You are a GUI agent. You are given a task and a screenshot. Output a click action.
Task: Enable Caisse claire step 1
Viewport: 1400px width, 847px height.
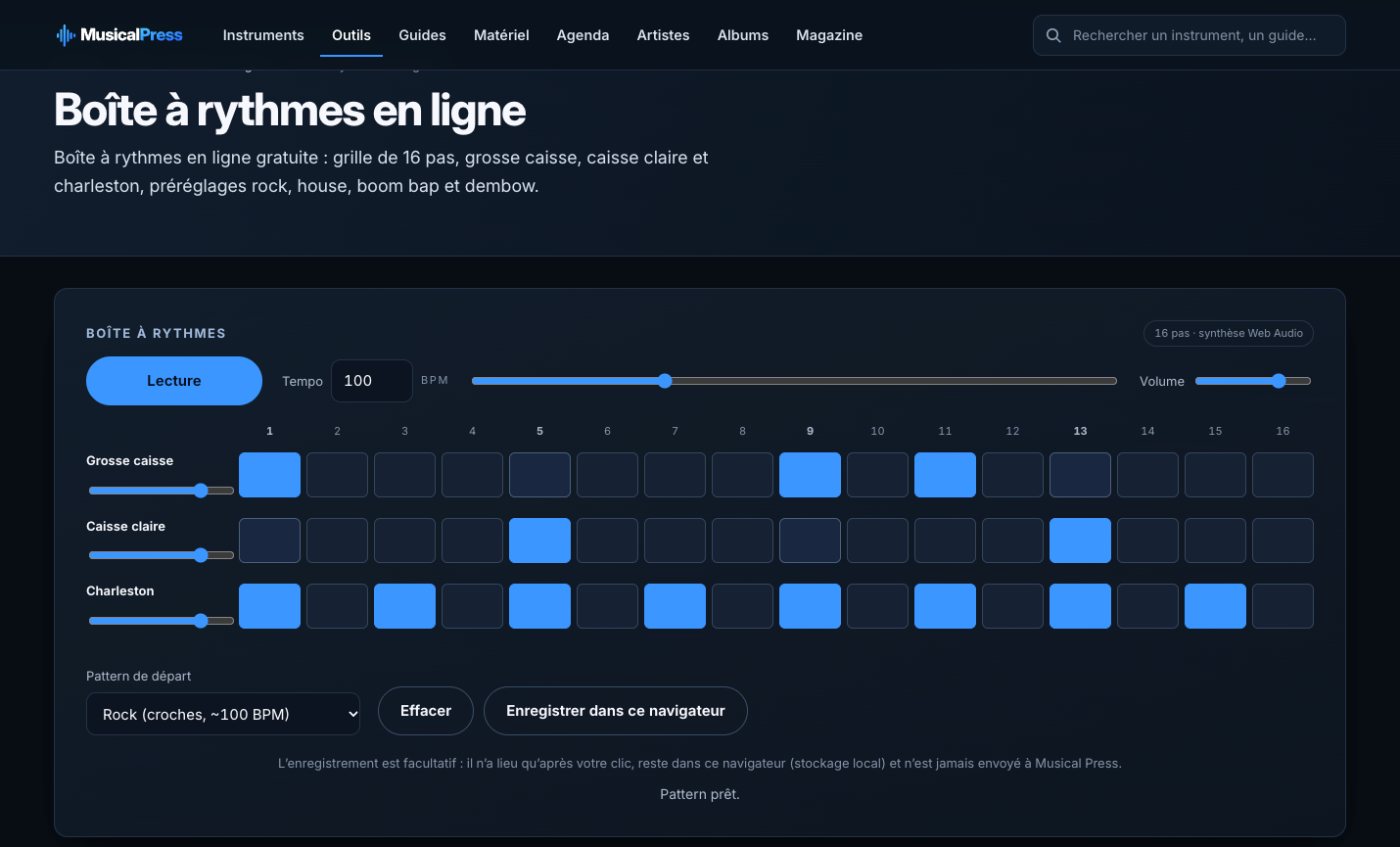pos(270,541)
